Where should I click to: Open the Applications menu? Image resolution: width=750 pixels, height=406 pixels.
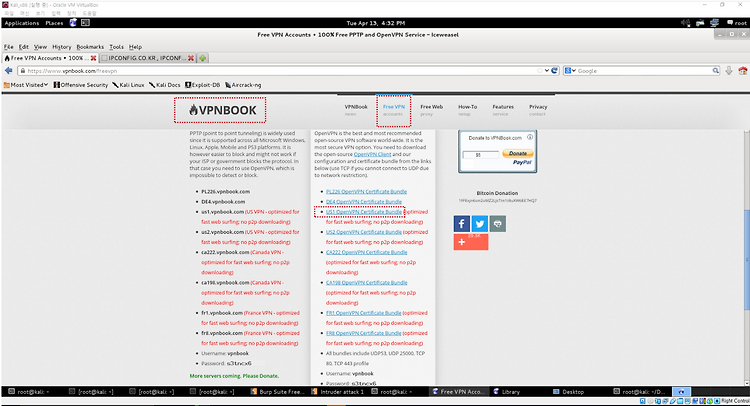22,23
